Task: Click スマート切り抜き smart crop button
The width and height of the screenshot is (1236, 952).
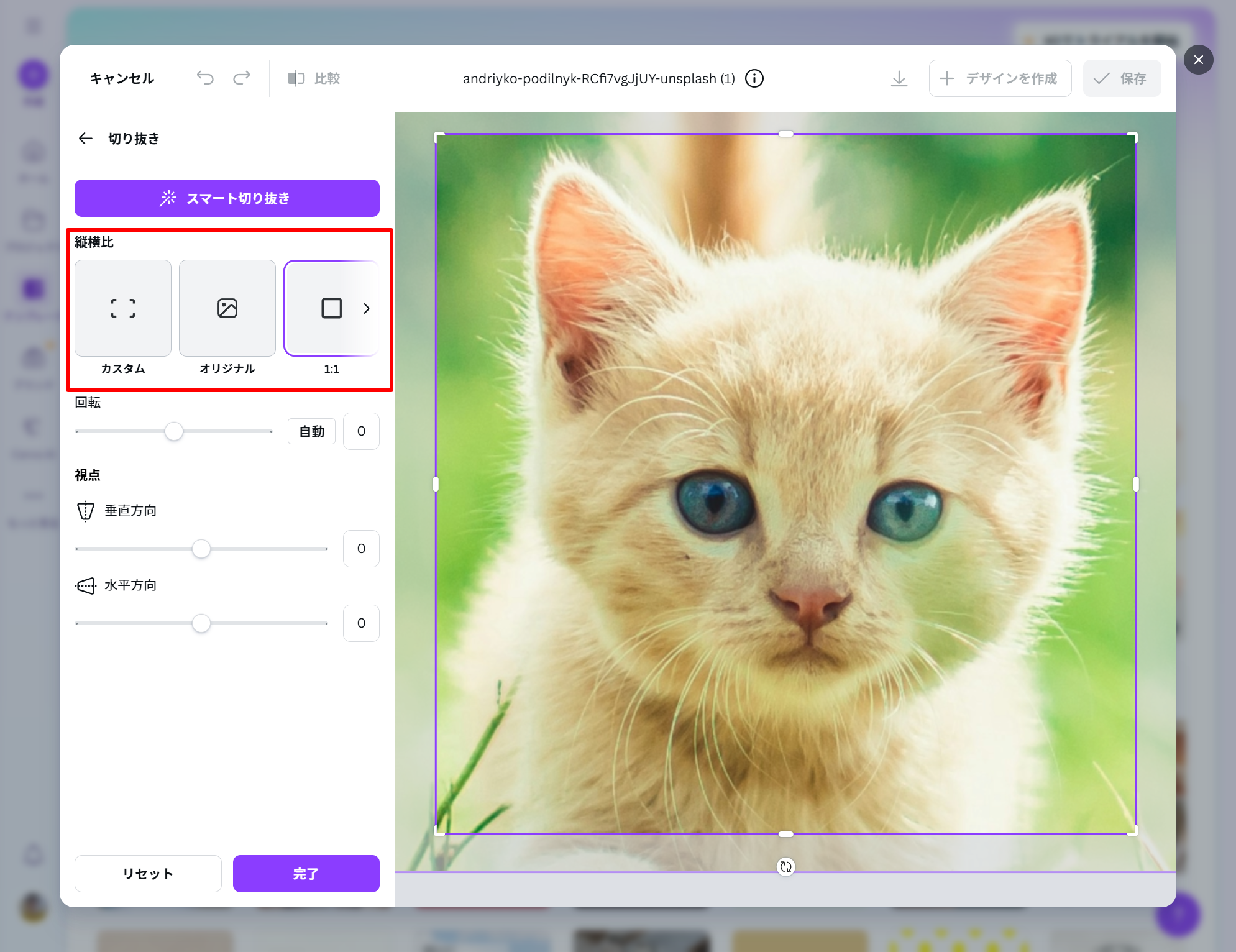Action: tap(227, 198)
